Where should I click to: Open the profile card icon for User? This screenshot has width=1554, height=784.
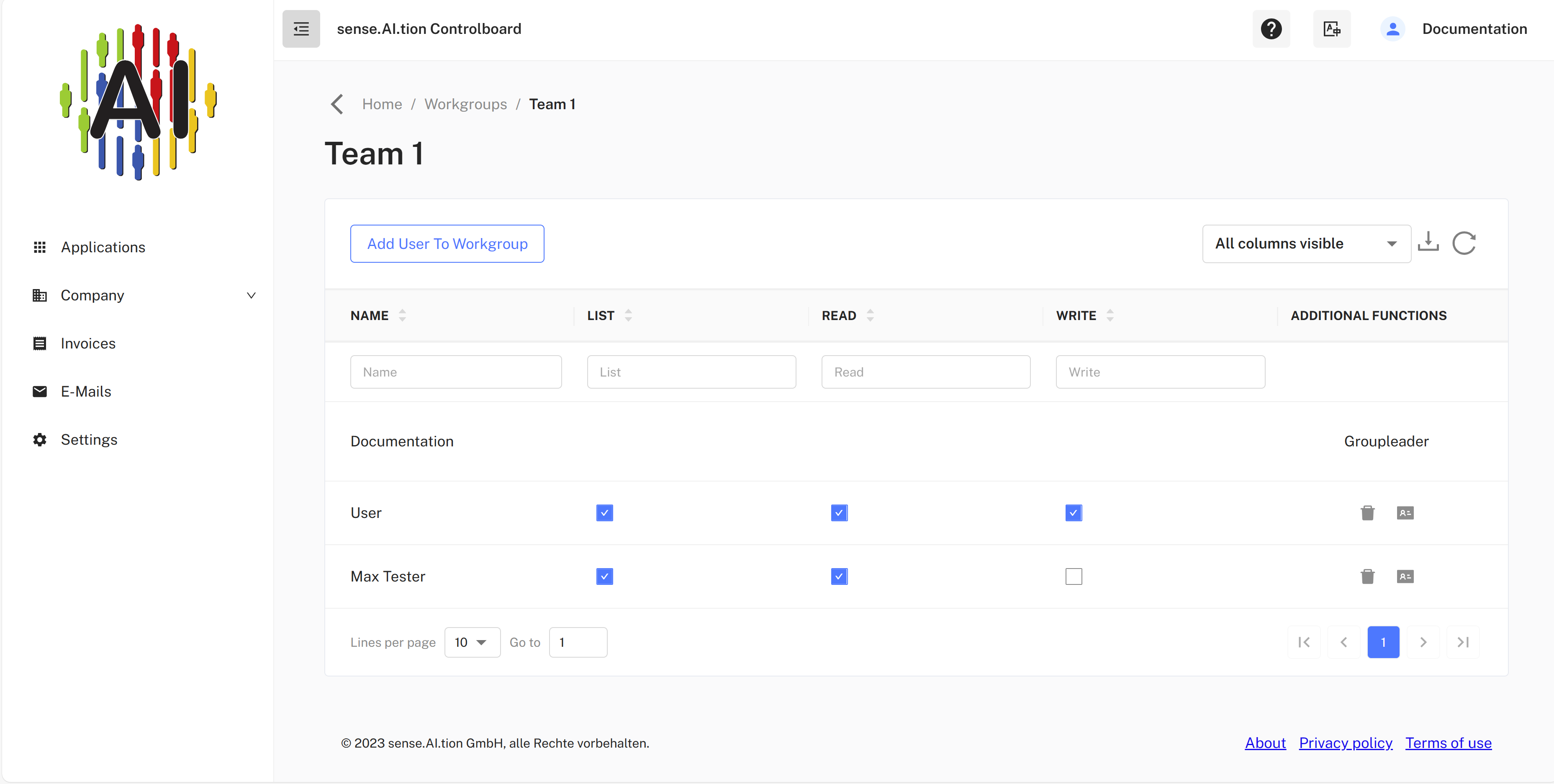(x=1405, y=512)
